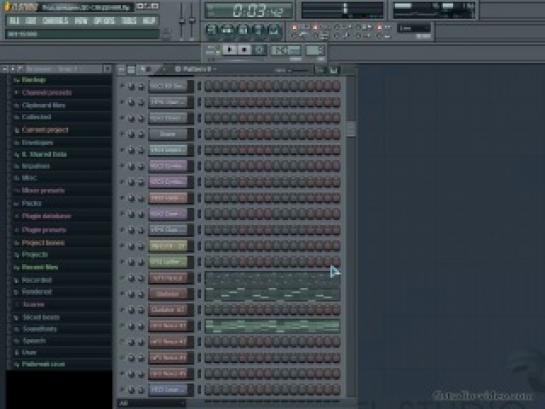
Task: Open the HELP menu
Action: pos(149,21)
